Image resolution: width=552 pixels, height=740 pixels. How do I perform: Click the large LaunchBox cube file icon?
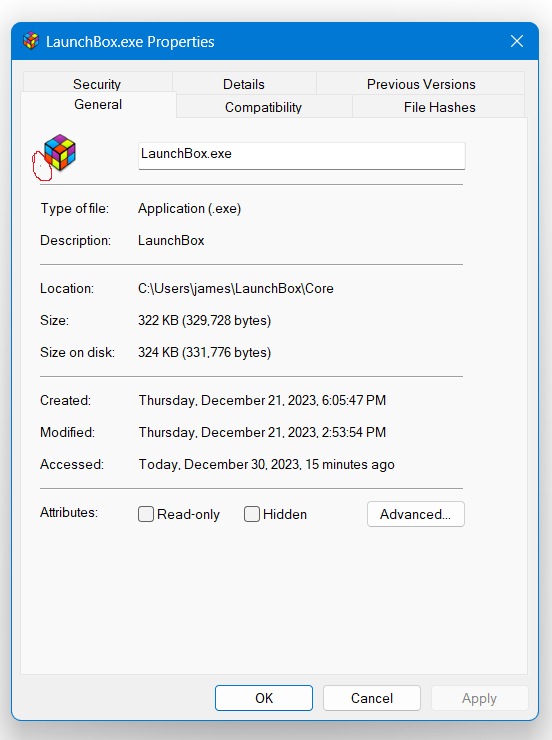point(60,152)
